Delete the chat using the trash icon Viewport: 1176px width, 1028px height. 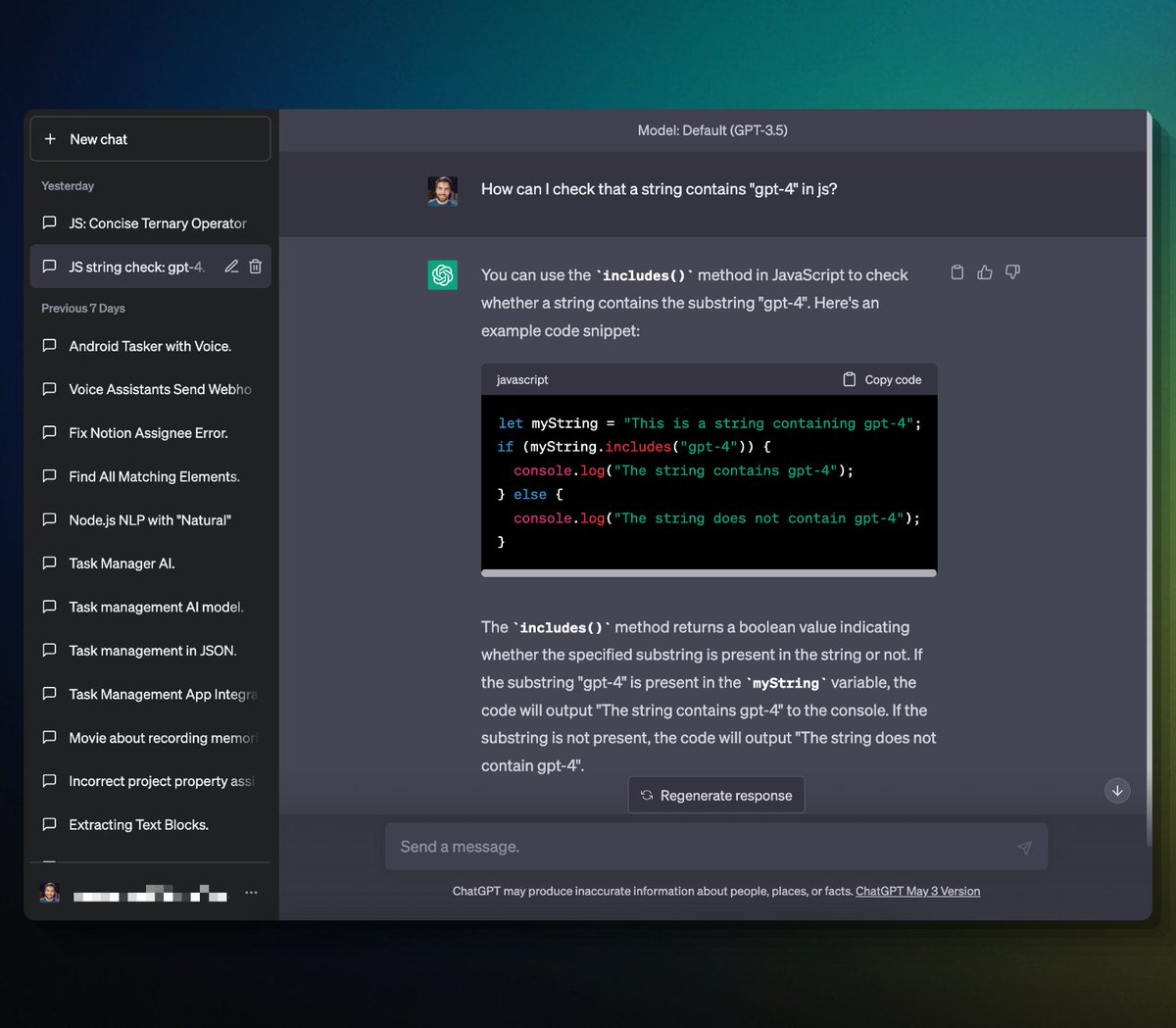tap(255, 266)
